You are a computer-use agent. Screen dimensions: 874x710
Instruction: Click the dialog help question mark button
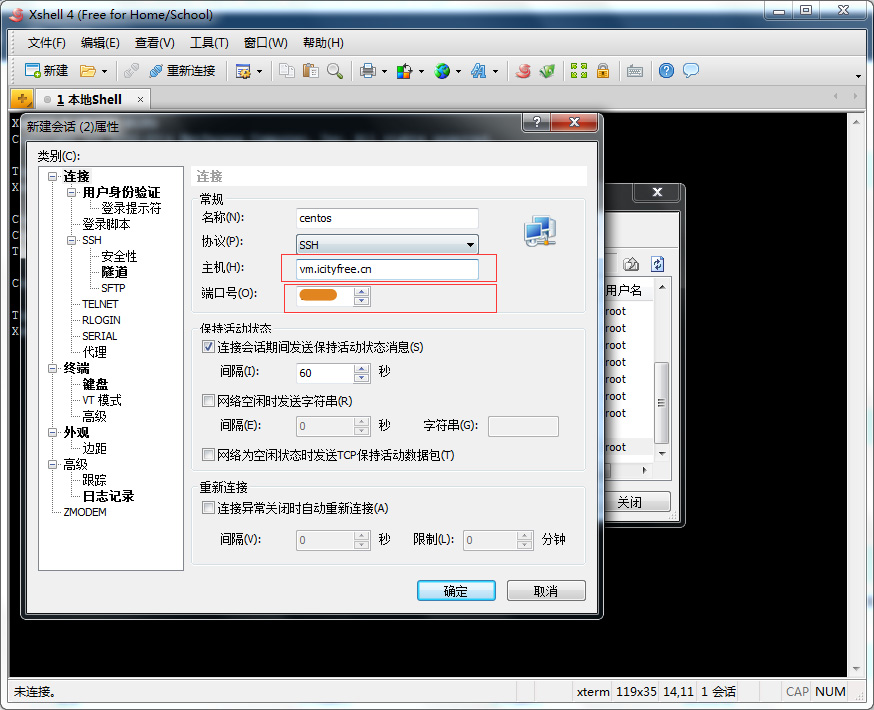point(536,122)
